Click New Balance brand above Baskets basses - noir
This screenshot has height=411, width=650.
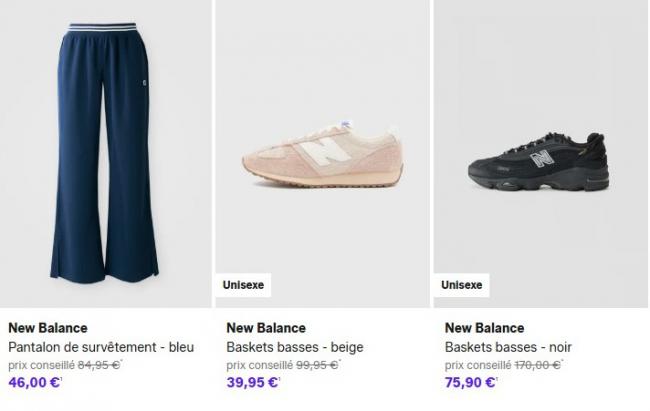pyautogui.click(x=484, y=328)
